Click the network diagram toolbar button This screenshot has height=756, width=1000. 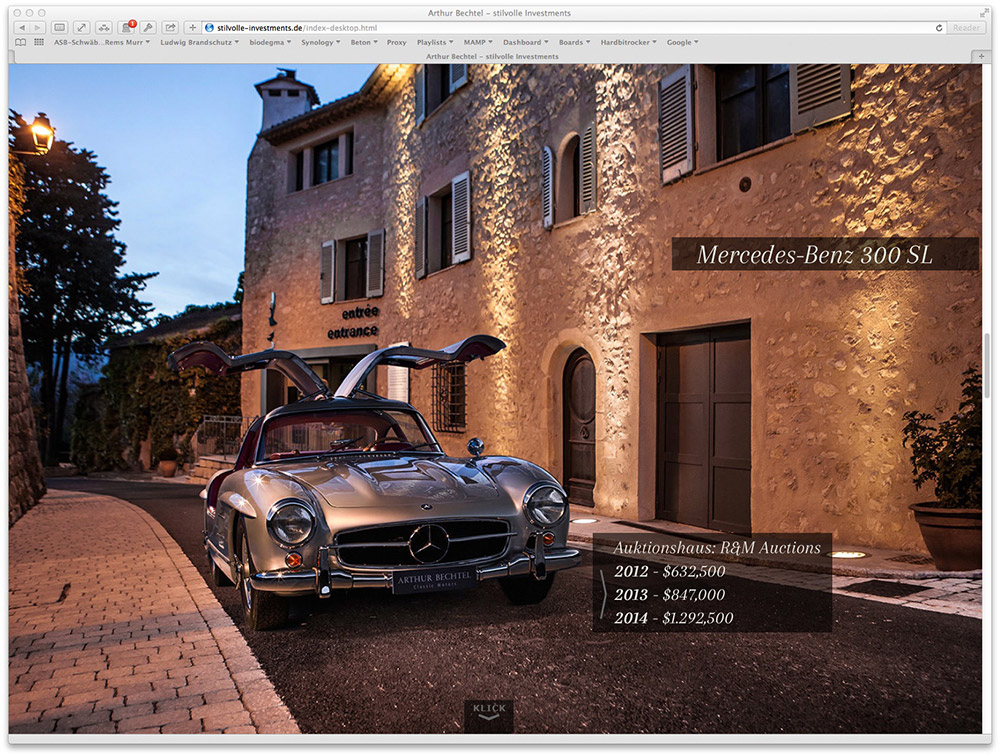pyautogui.click(x=104, y=27)
